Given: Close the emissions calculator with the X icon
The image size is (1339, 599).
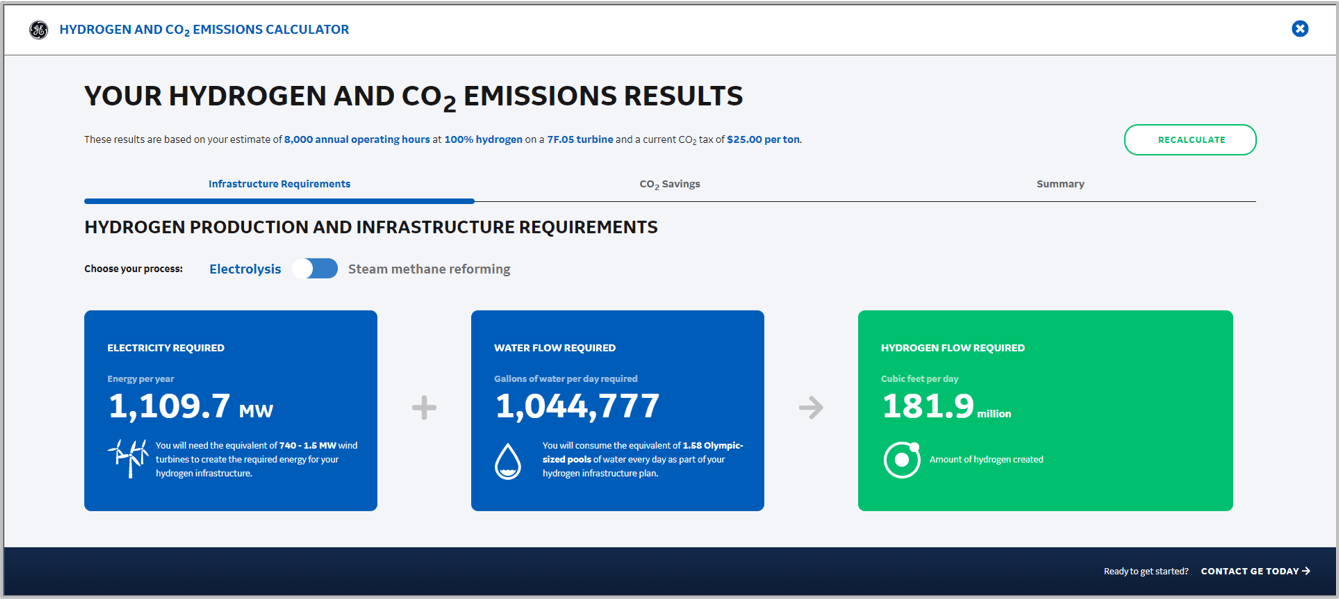Looking at the screenshot, I should coord(1300,29).
